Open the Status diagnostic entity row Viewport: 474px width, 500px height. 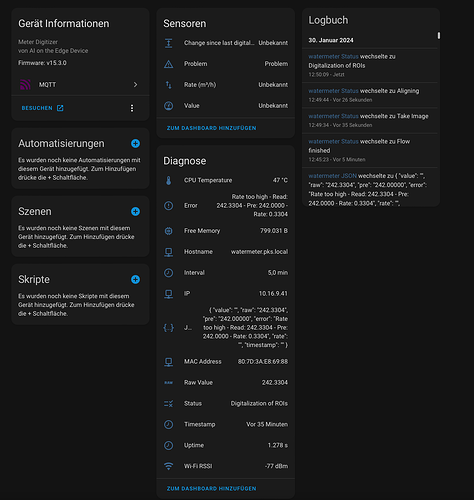coord(226,403)
